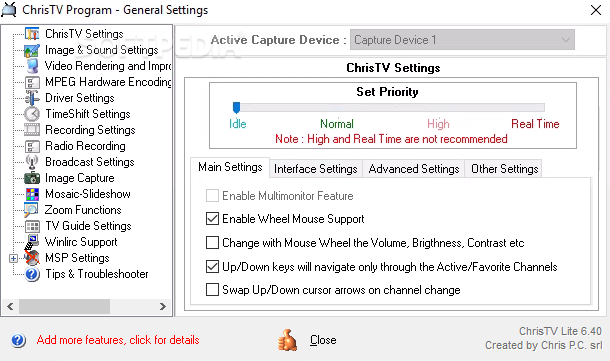Click the Close button
The width and height of the screenshot is (610, 361).
[323, 340]
